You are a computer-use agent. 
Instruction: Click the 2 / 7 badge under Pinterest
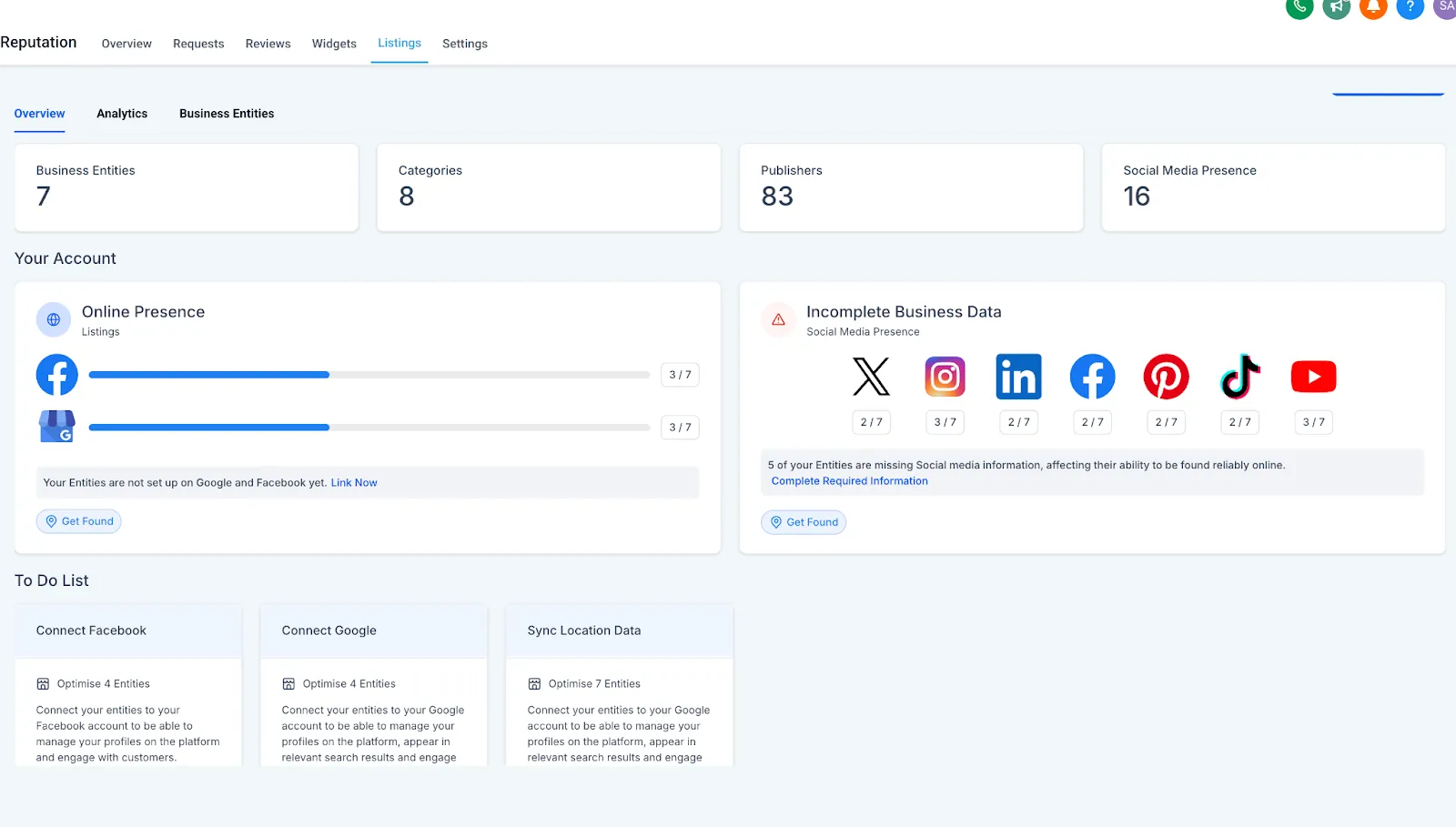coord(1166,422)
